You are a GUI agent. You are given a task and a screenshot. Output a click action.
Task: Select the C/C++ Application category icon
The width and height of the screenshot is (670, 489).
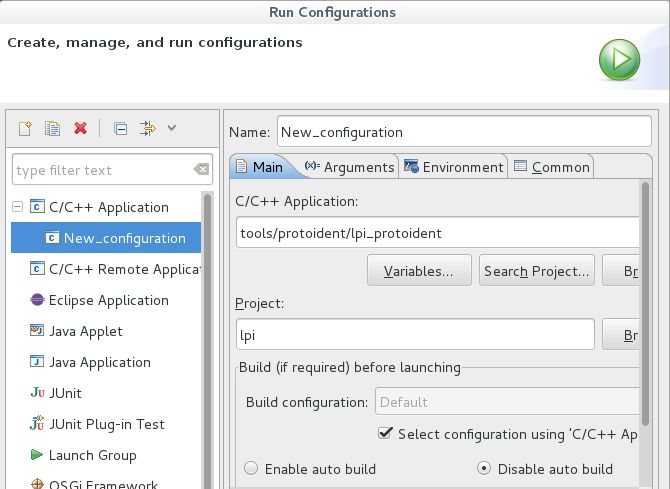(37, 206)
